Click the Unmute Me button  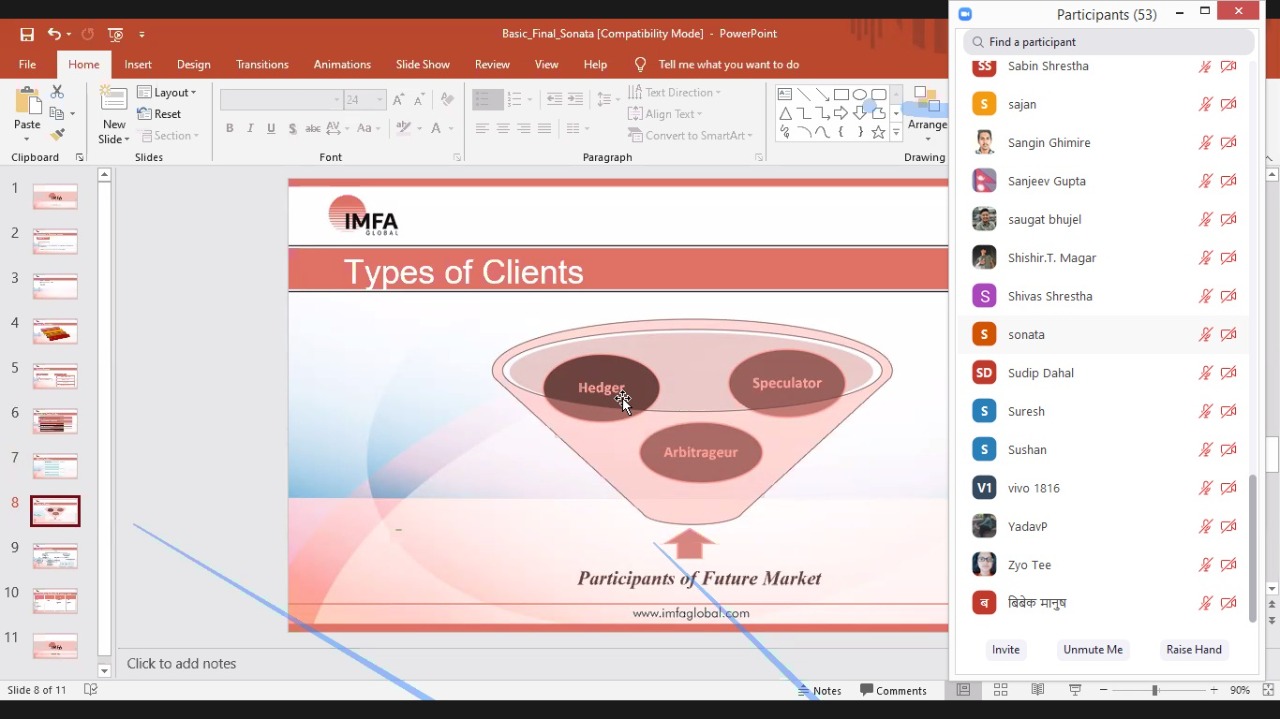1093,650
